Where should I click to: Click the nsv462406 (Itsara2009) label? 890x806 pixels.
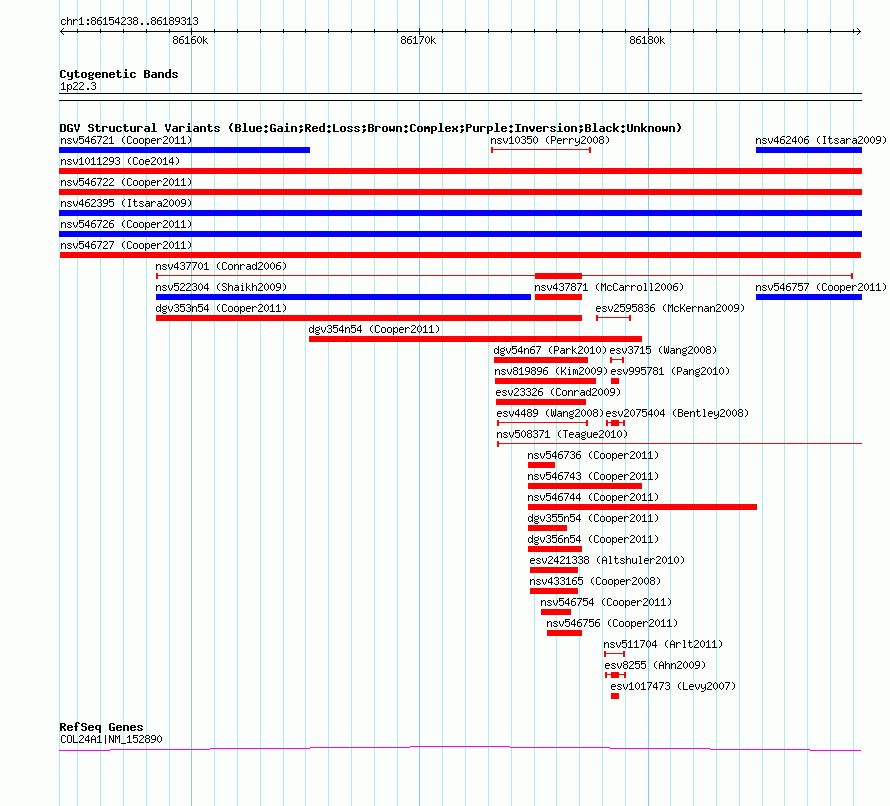pyautogui.click(x=821, y=140)
